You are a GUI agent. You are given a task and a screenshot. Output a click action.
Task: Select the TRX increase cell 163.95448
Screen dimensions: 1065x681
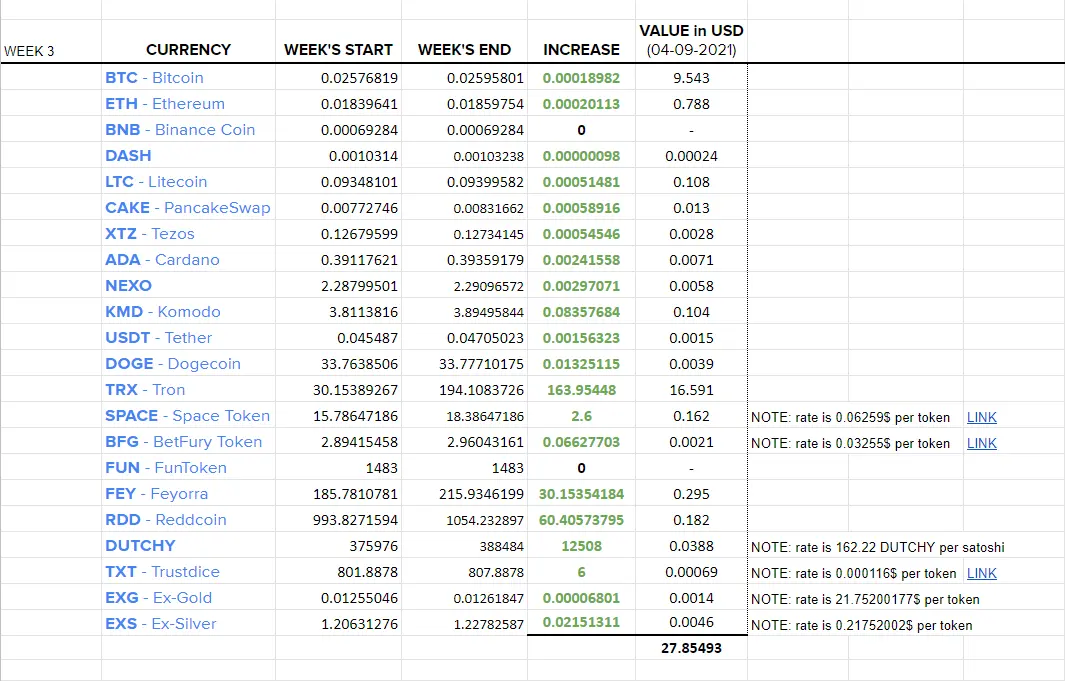pos(581,390)
